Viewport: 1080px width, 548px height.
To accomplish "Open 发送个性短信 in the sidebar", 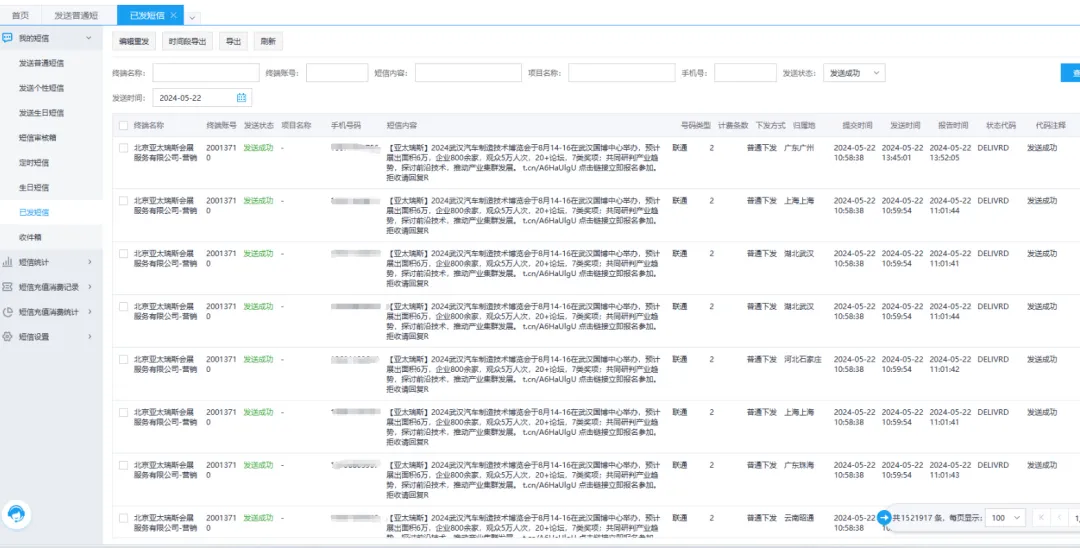I will (41, 87).
